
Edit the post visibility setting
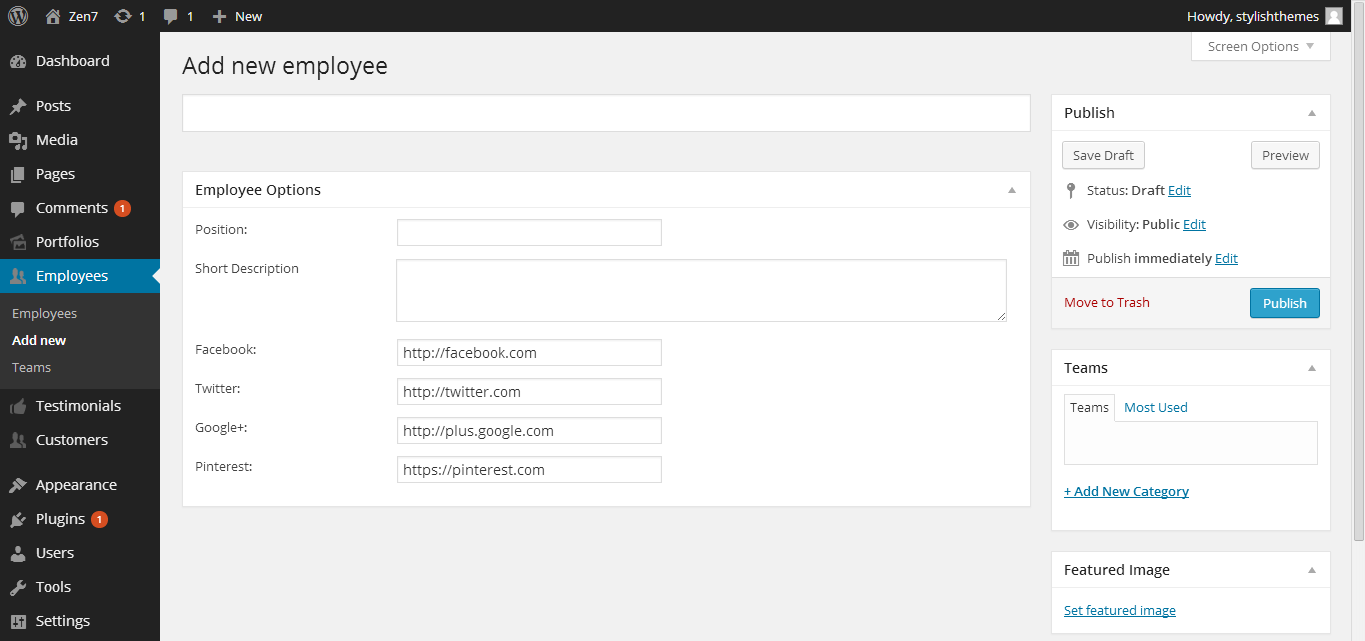point(1194,224)
